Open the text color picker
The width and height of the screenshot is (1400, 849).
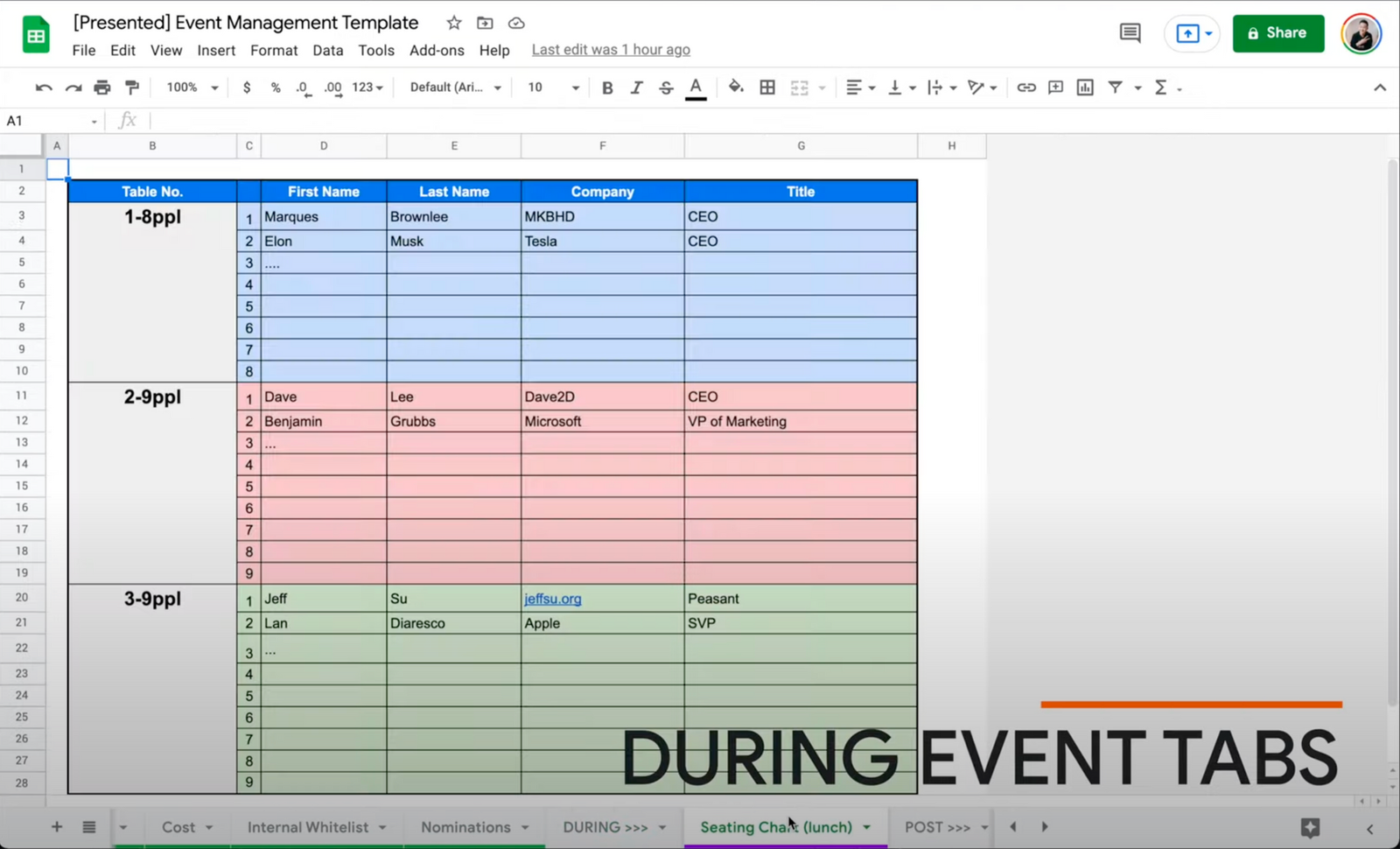coord(696,88)
